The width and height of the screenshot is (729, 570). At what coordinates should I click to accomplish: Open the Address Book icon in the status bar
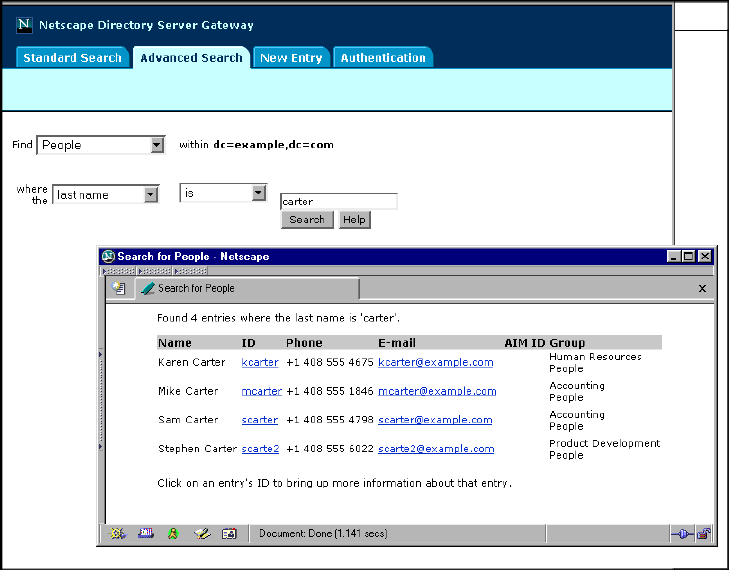229,534
